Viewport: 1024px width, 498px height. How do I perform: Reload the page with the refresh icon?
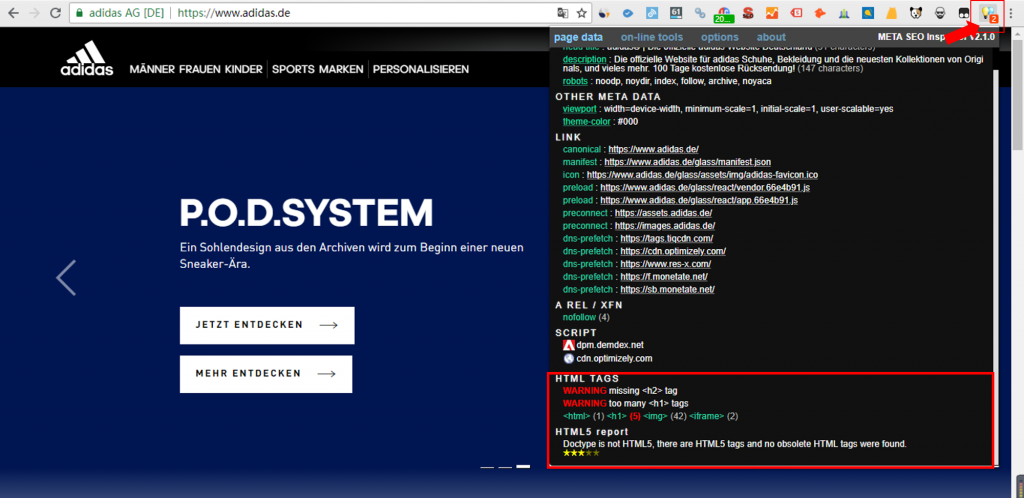pos(56,14)
